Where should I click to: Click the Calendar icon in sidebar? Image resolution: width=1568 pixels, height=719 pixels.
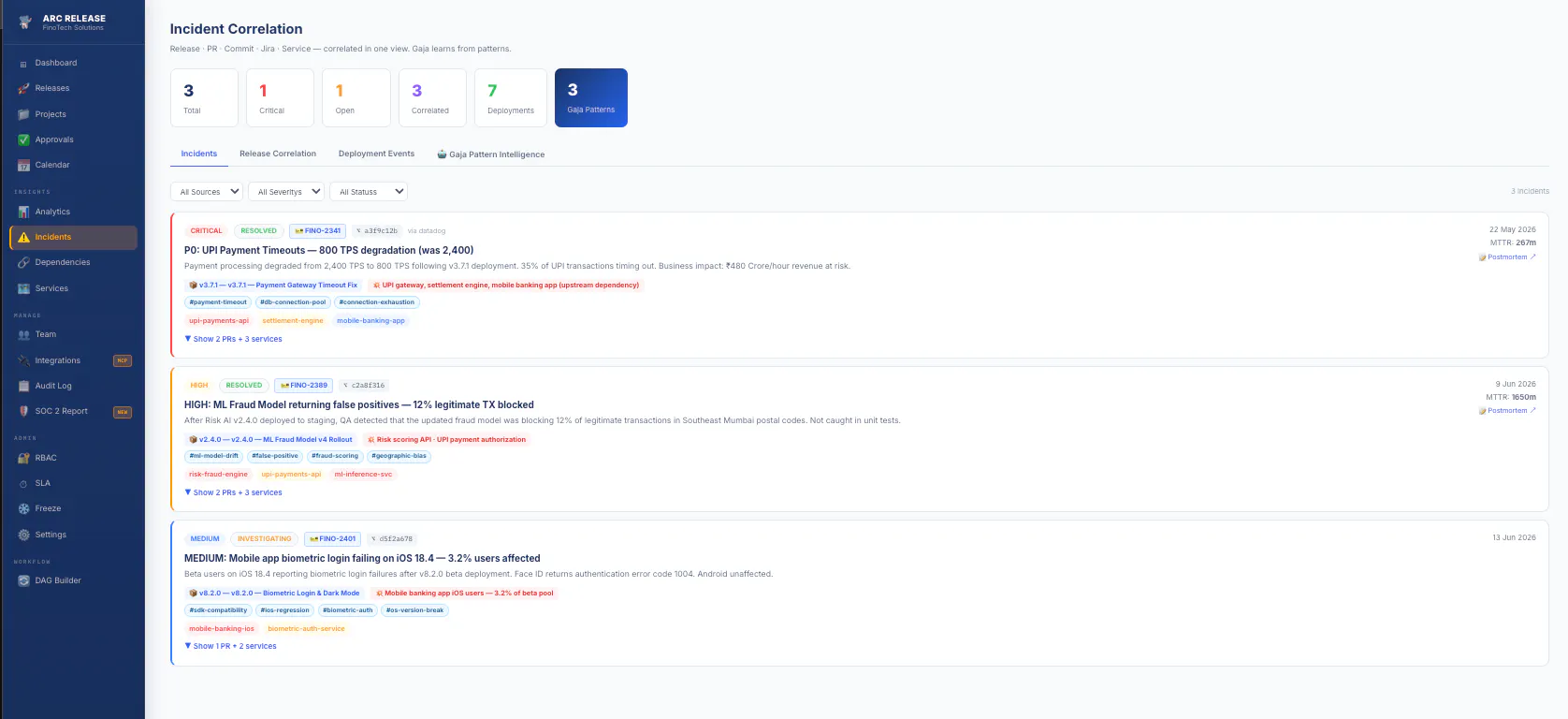(23, 166)
